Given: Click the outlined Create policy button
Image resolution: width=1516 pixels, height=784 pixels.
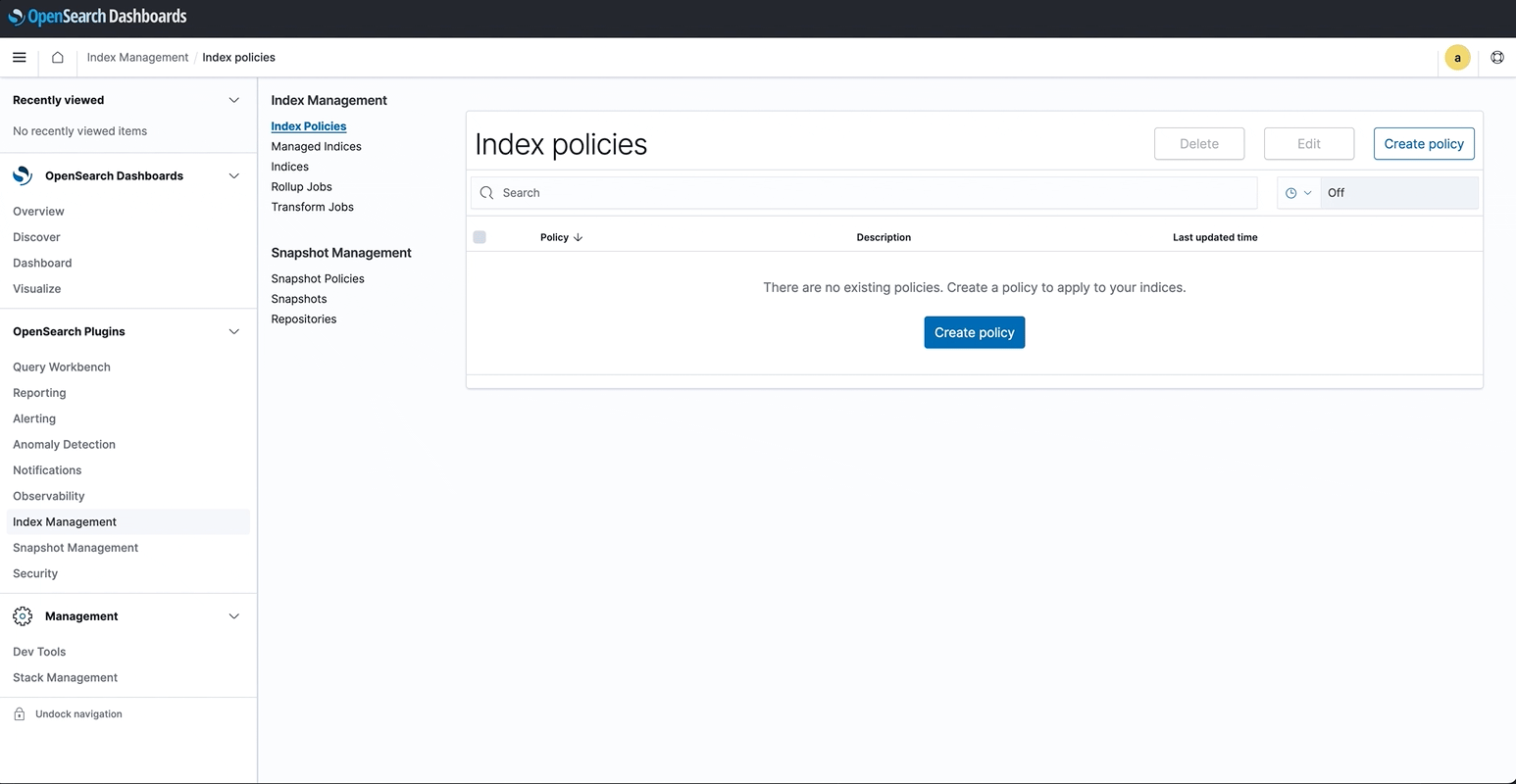Looking at the screenshot, I should (x=1424, y=144).
